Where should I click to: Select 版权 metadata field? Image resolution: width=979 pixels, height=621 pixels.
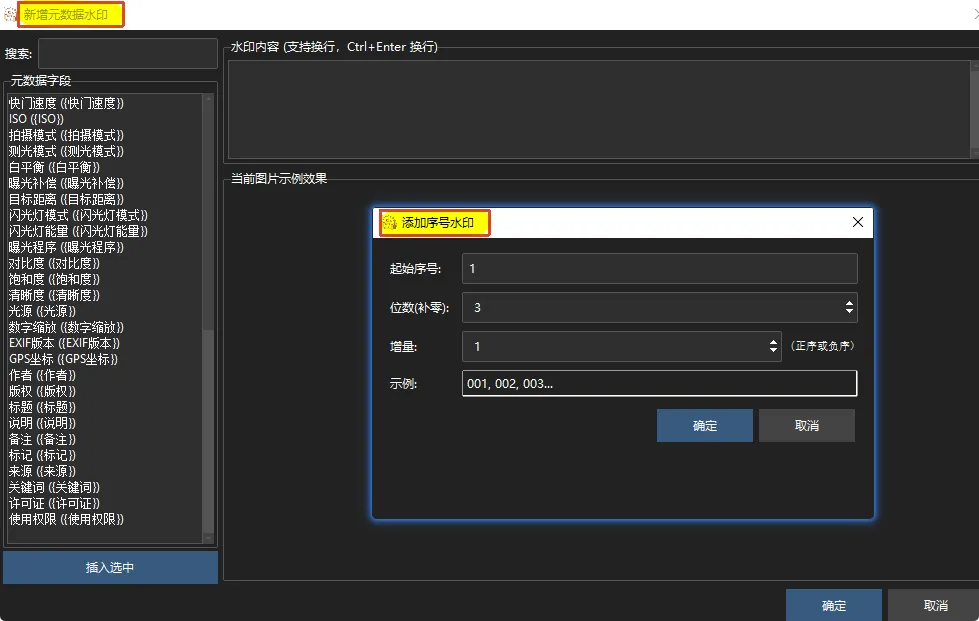point(42,391)
